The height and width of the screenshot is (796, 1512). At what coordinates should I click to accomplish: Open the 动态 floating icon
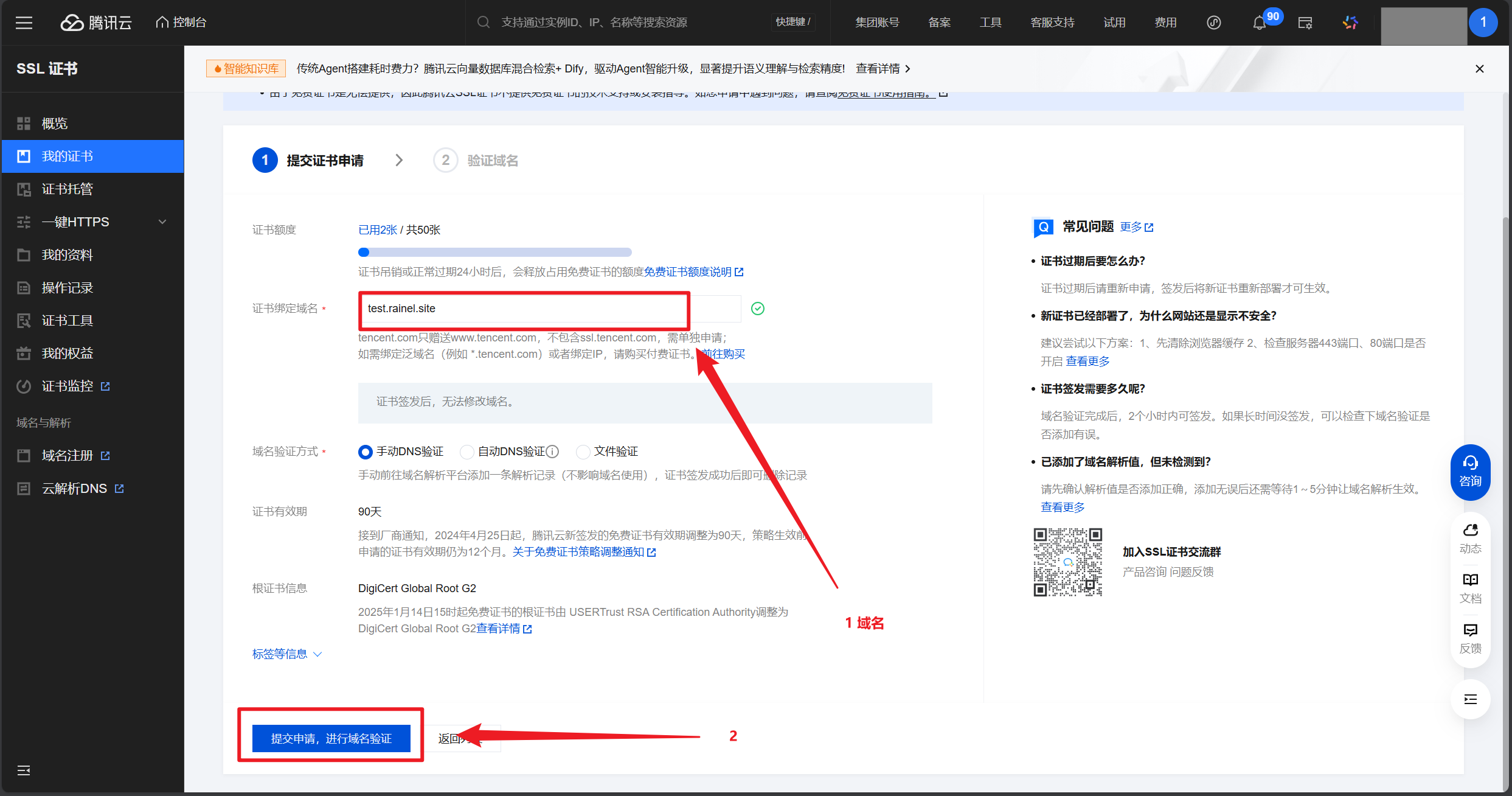coord(1470,539)
